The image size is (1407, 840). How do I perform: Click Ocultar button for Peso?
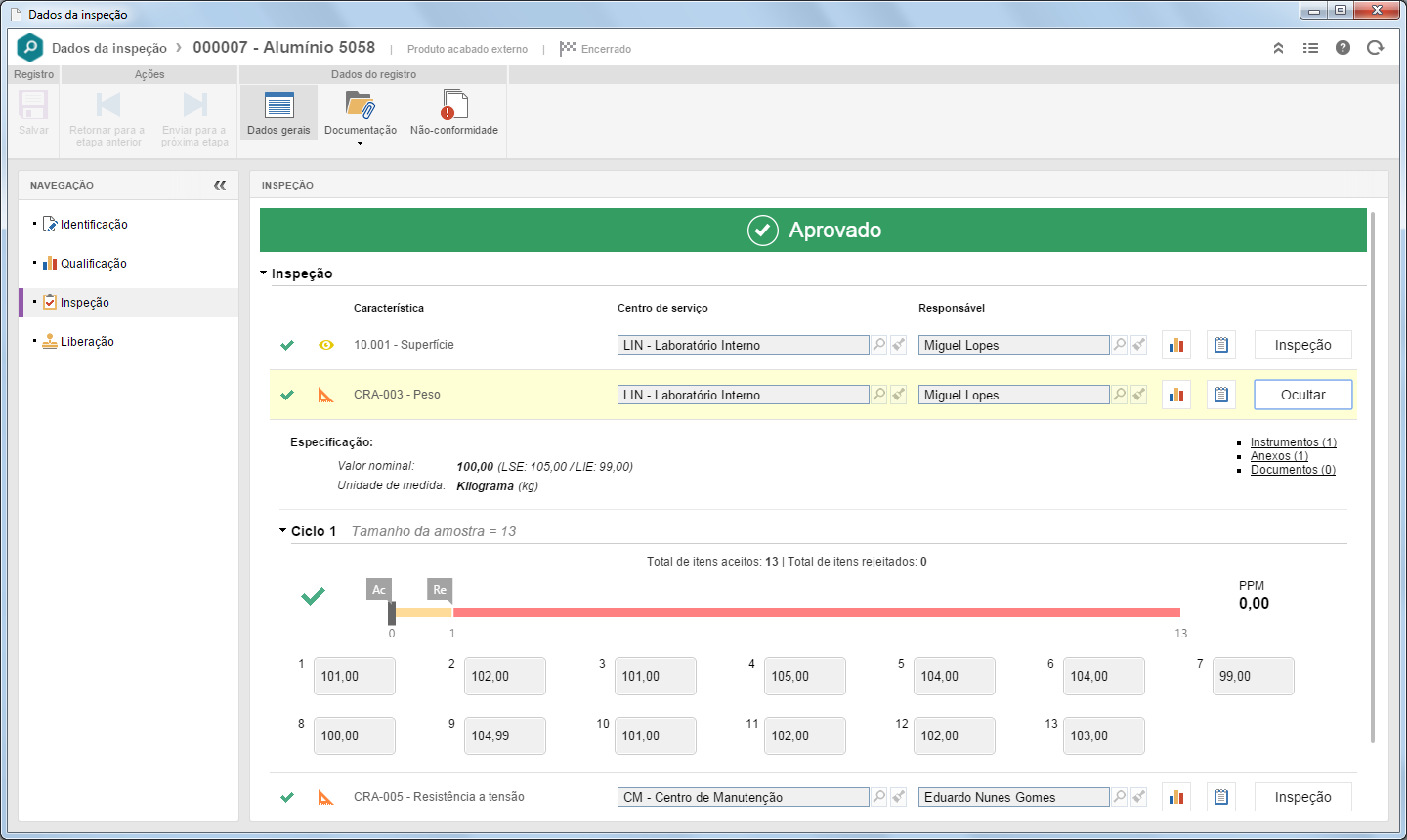point(1303,395)
